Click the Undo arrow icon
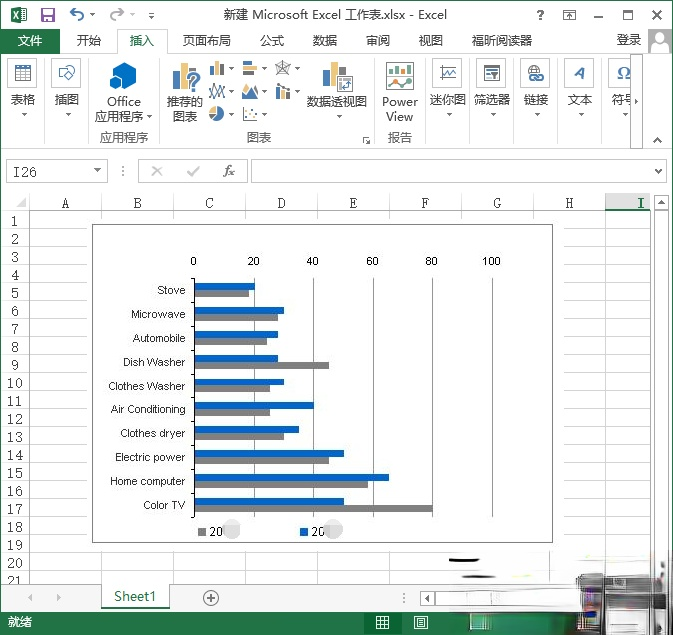 tap(76, 15)
